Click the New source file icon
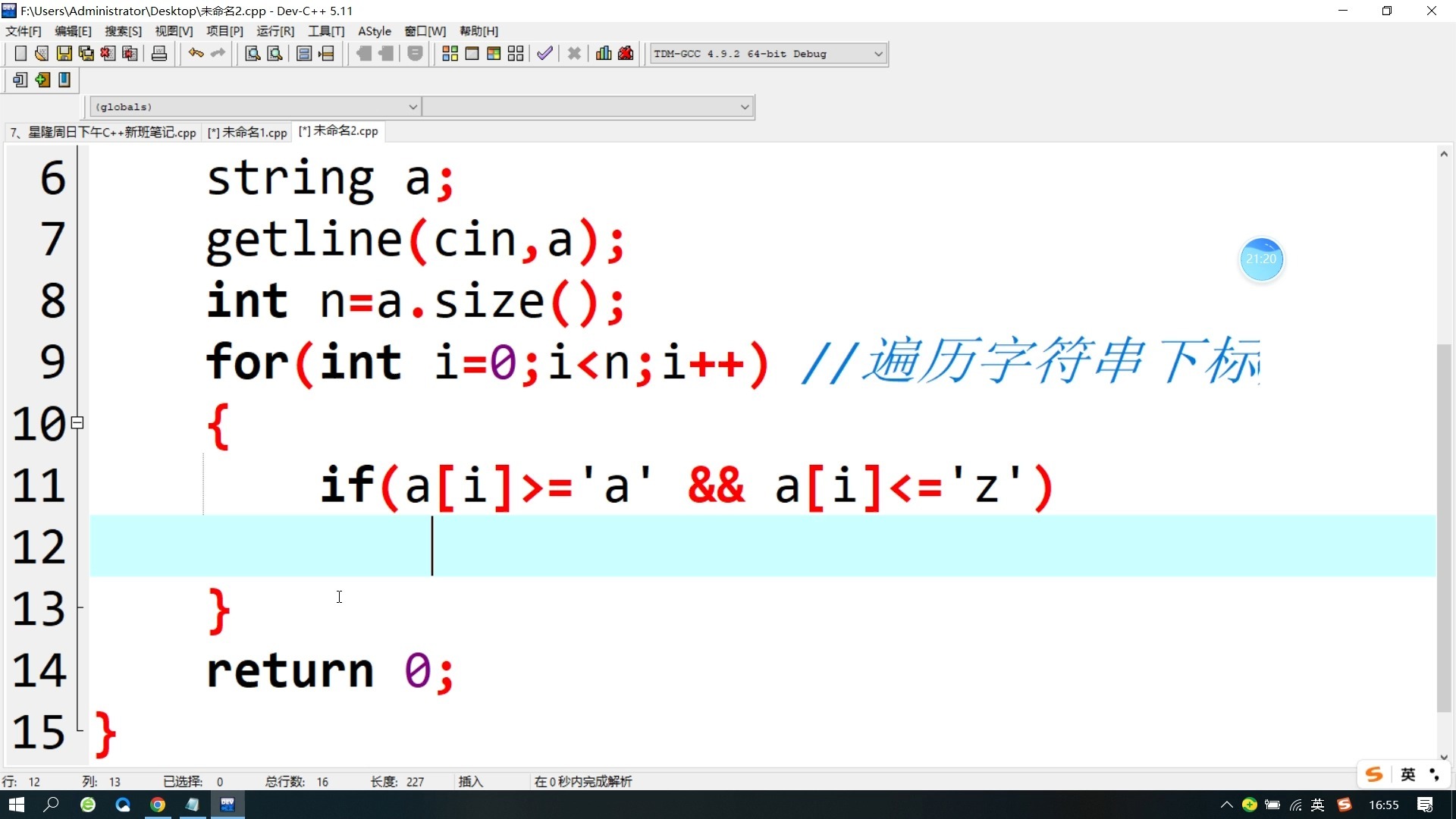This screenshot has width=1456, height=819. (x=20, y=54)
